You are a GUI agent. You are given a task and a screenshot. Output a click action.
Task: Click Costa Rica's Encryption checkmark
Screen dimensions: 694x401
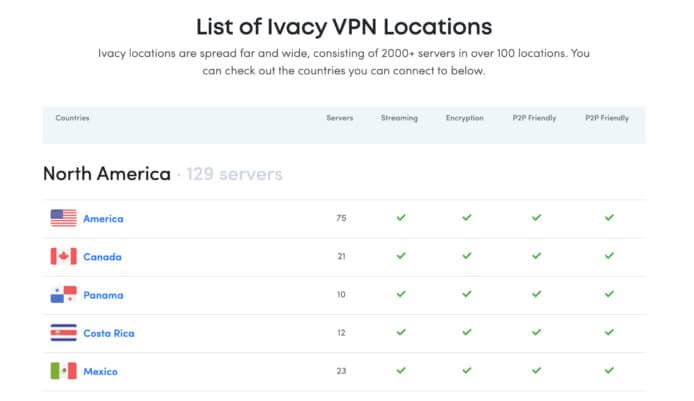tap(467, 332)
